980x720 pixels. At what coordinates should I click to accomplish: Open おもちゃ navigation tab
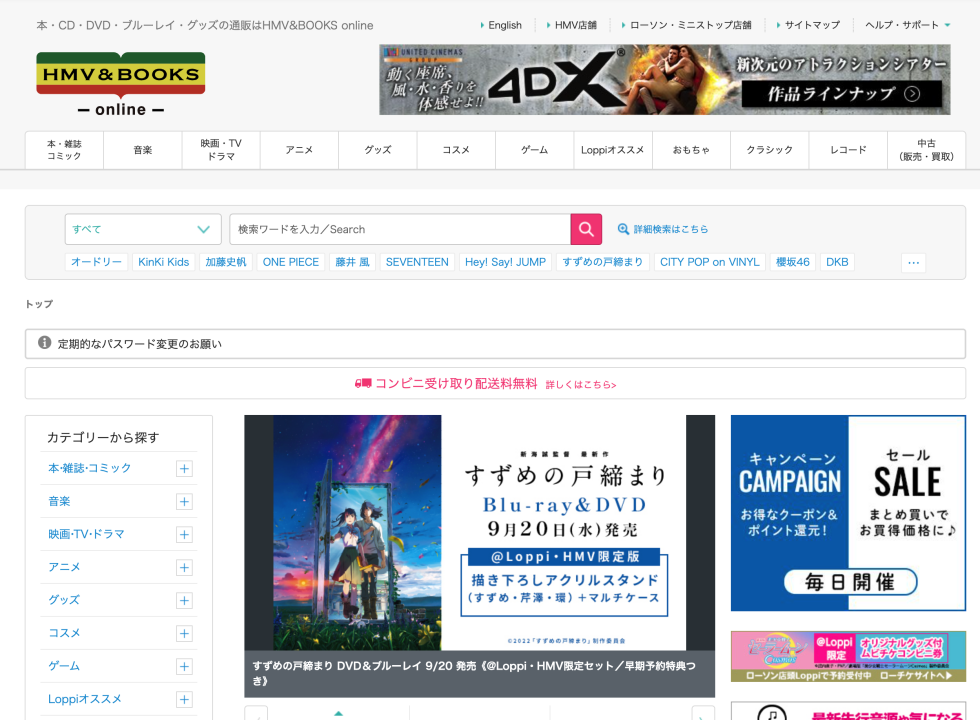(691, 150)
